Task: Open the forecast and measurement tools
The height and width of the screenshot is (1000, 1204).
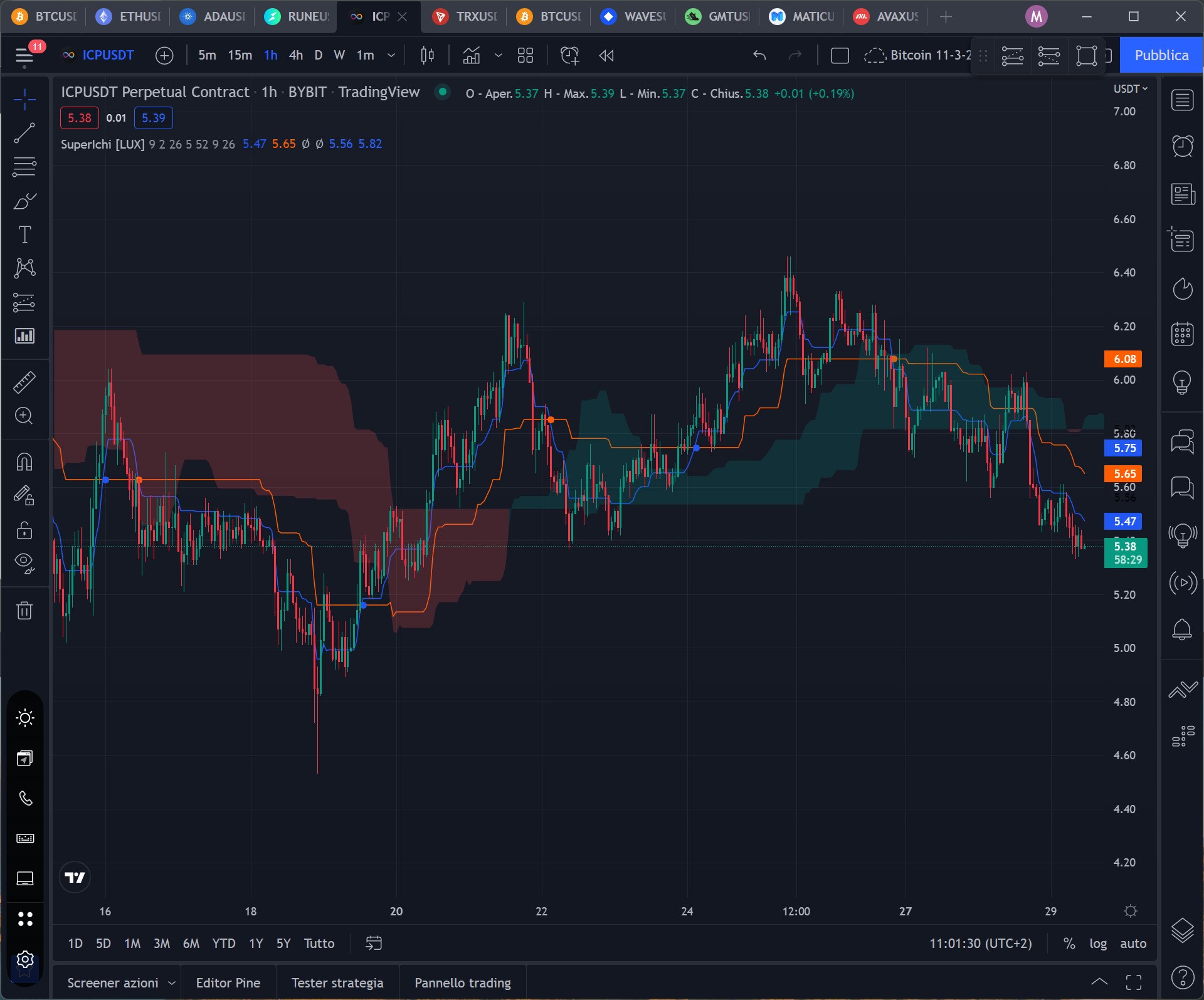Action: coord(24,302)
